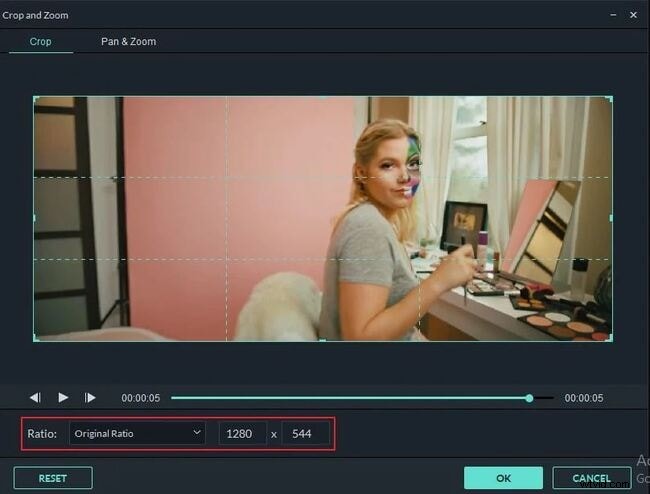Click the top-left crop corner handle

[x=36, y=99]
